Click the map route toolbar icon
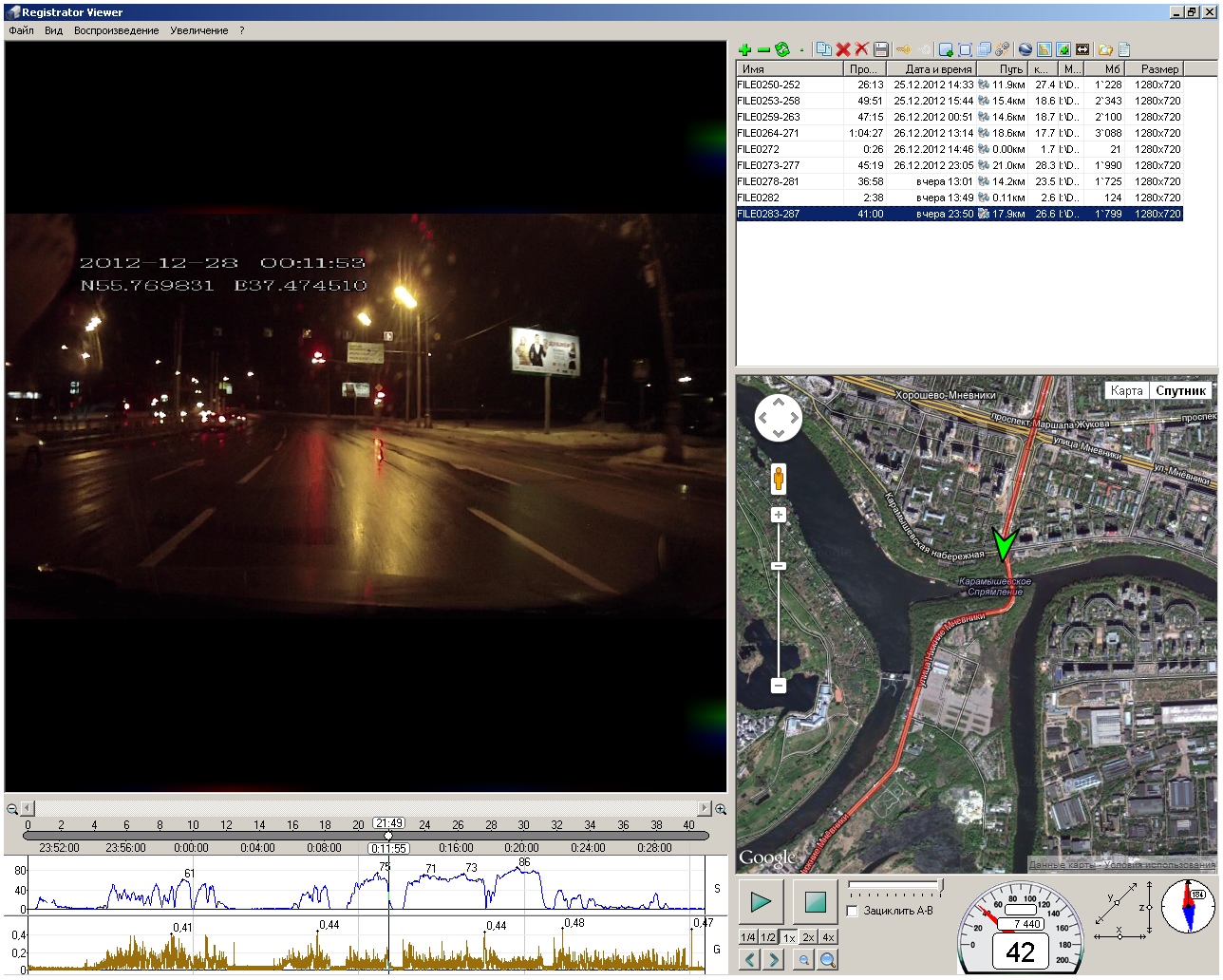 click(x=1044, y=49)
